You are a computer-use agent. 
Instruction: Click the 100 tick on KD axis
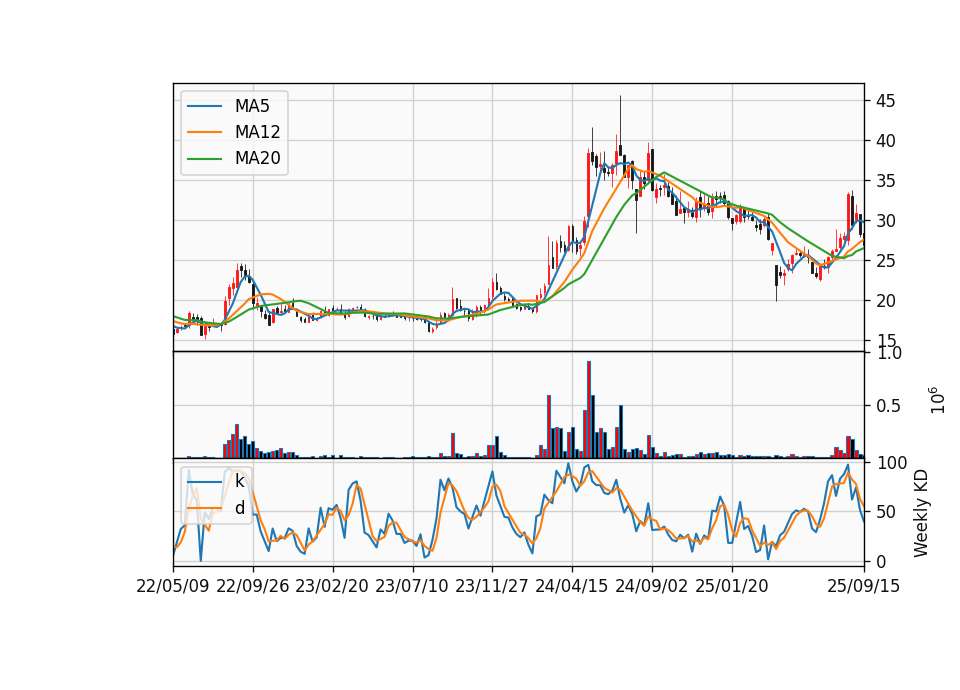point(891,463)
